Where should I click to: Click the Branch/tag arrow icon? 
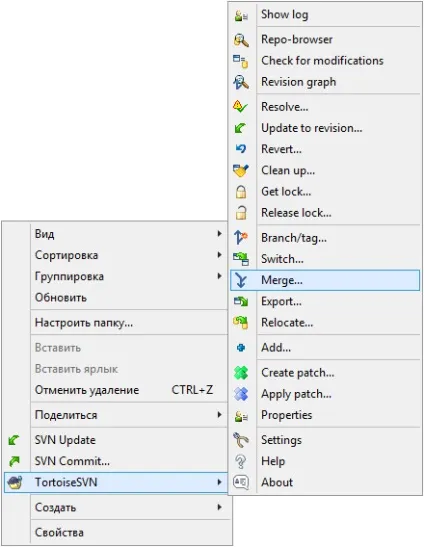point(241,237)
